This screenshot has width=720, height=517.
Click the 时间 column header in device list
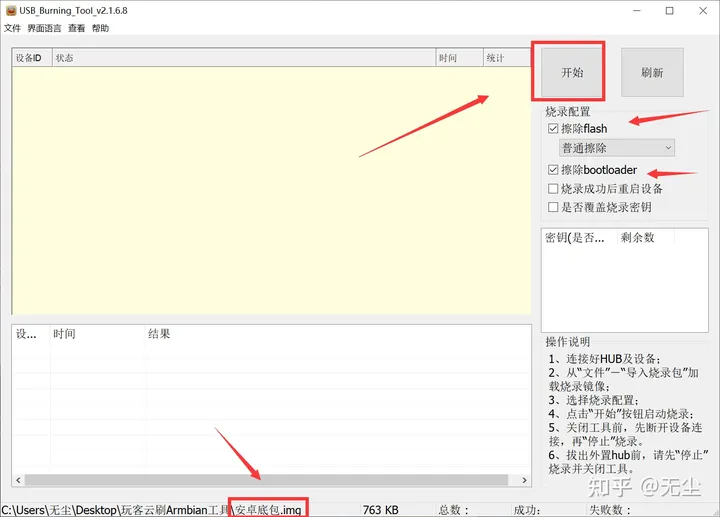[x=458, y=58]
